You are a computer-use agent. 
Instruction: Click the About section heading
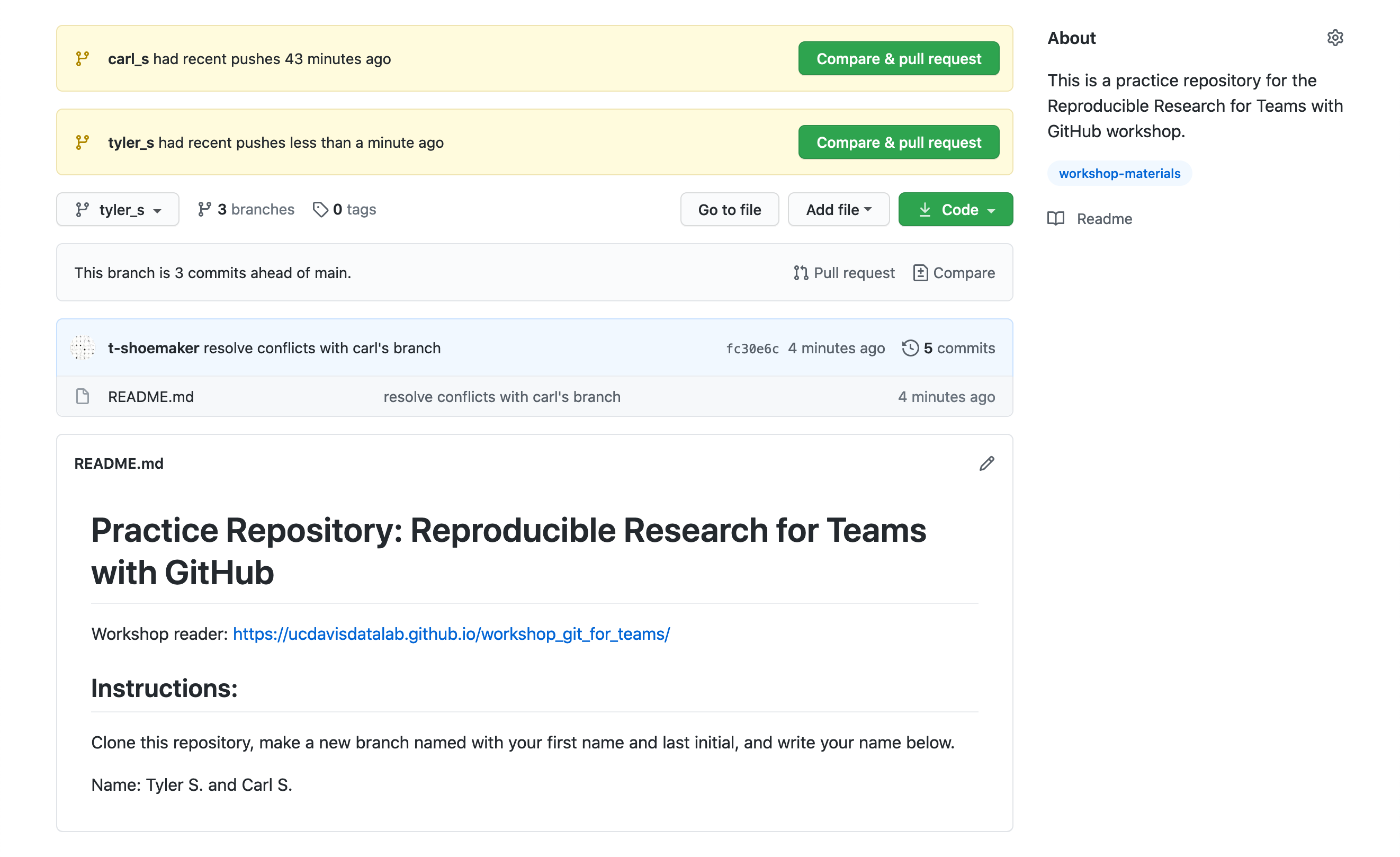pos(1072,38)
